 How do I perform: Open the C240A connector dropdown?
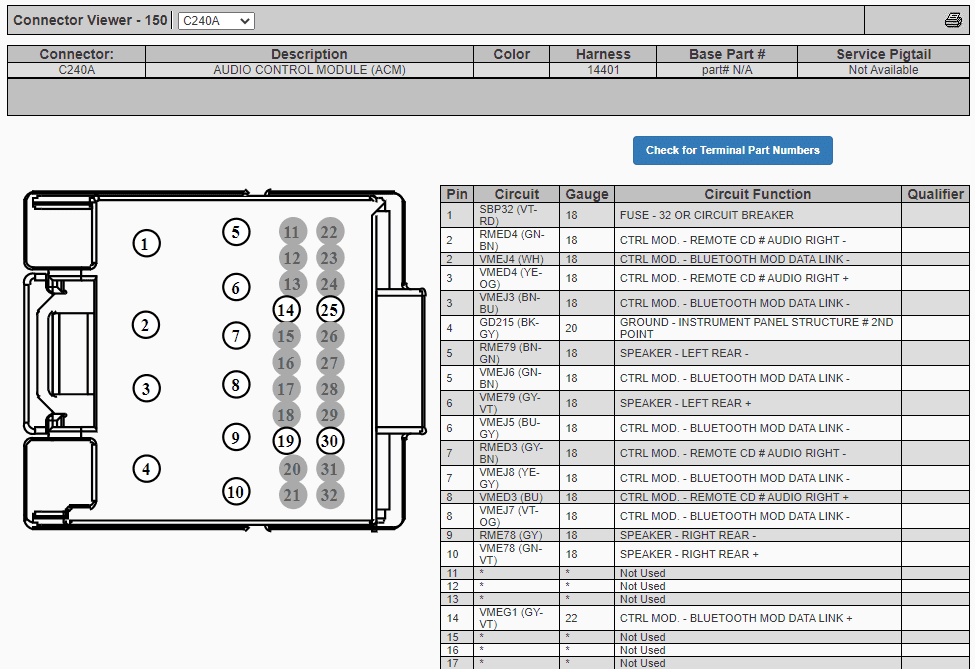pyautogui.click(x=216, y=21)
